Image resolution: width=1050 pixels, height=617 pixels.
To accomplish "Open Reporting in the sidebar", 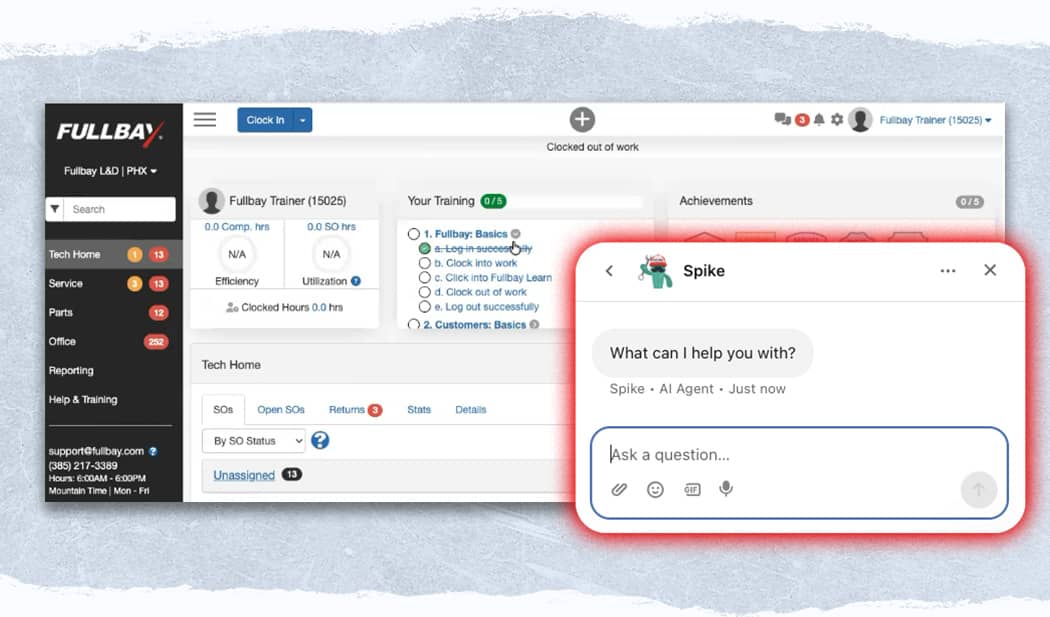I will click(x=114, y=370).
